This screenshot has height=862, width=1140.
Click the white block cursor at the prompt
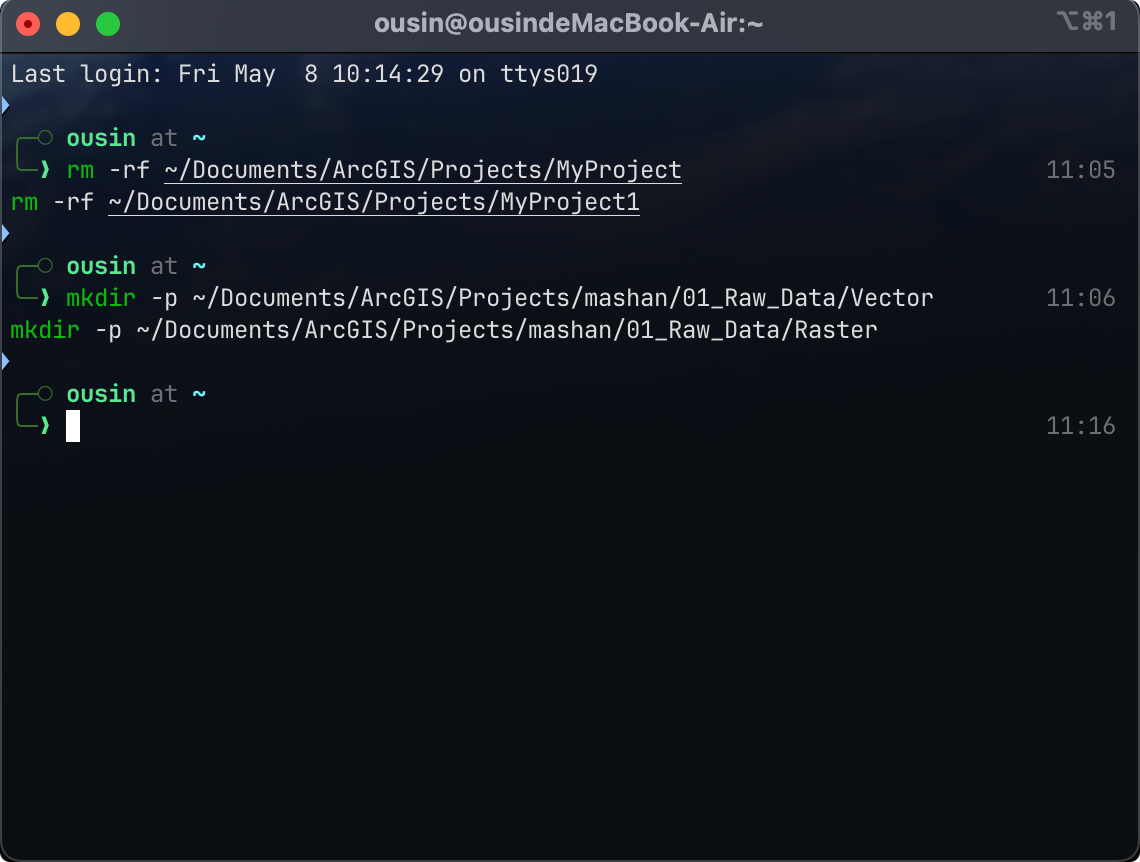[73, 426]
